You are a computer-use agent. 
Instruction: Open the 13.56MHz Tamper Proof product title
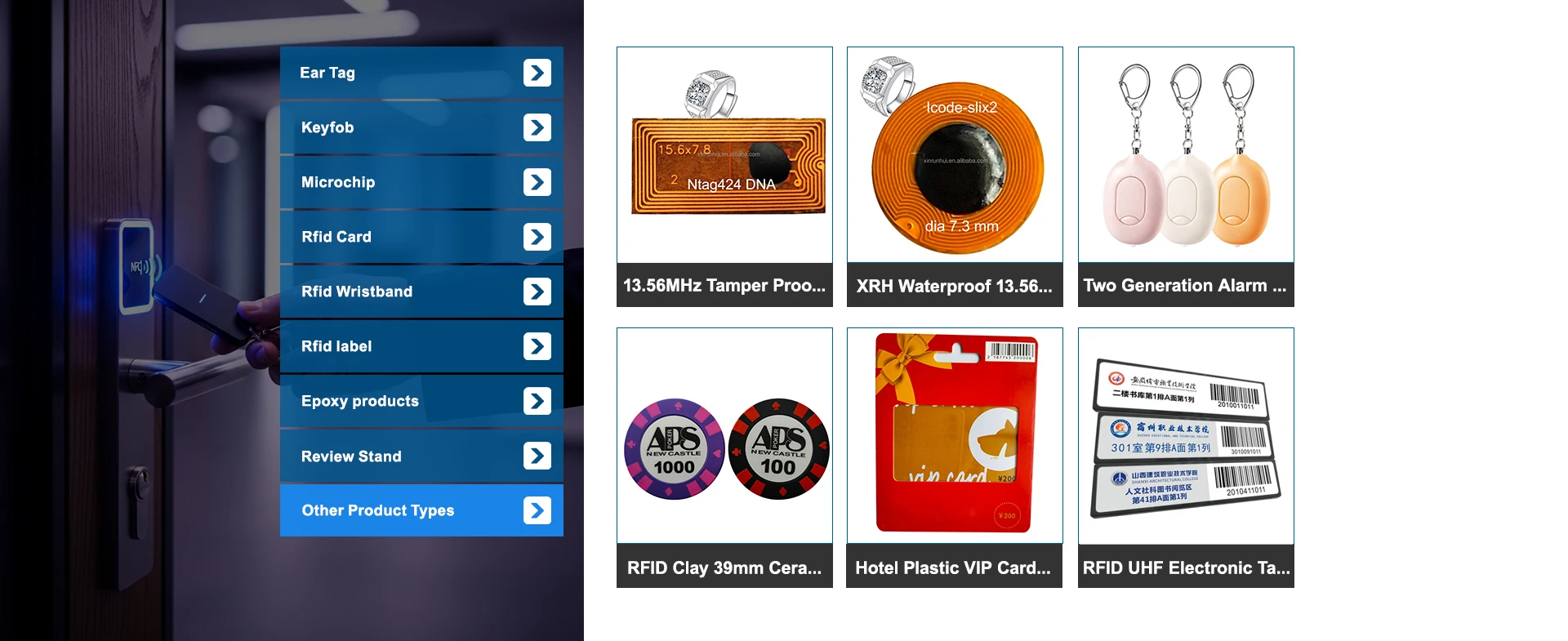coord(724,285)
